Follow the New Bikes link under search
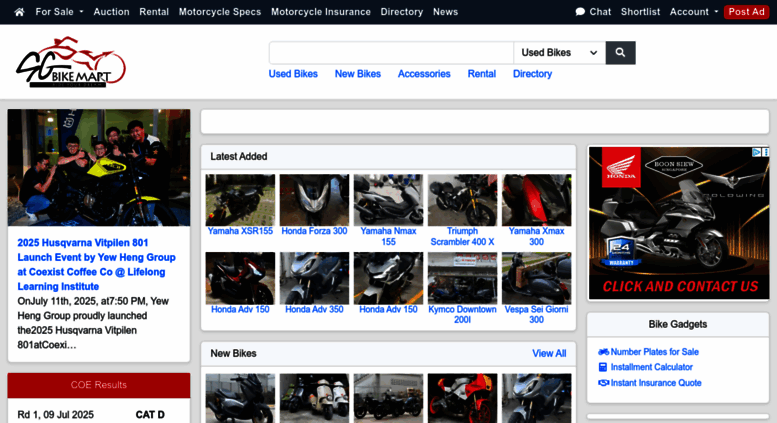The height and width of the screenshot is (423, 777). [x=358, y=74]
